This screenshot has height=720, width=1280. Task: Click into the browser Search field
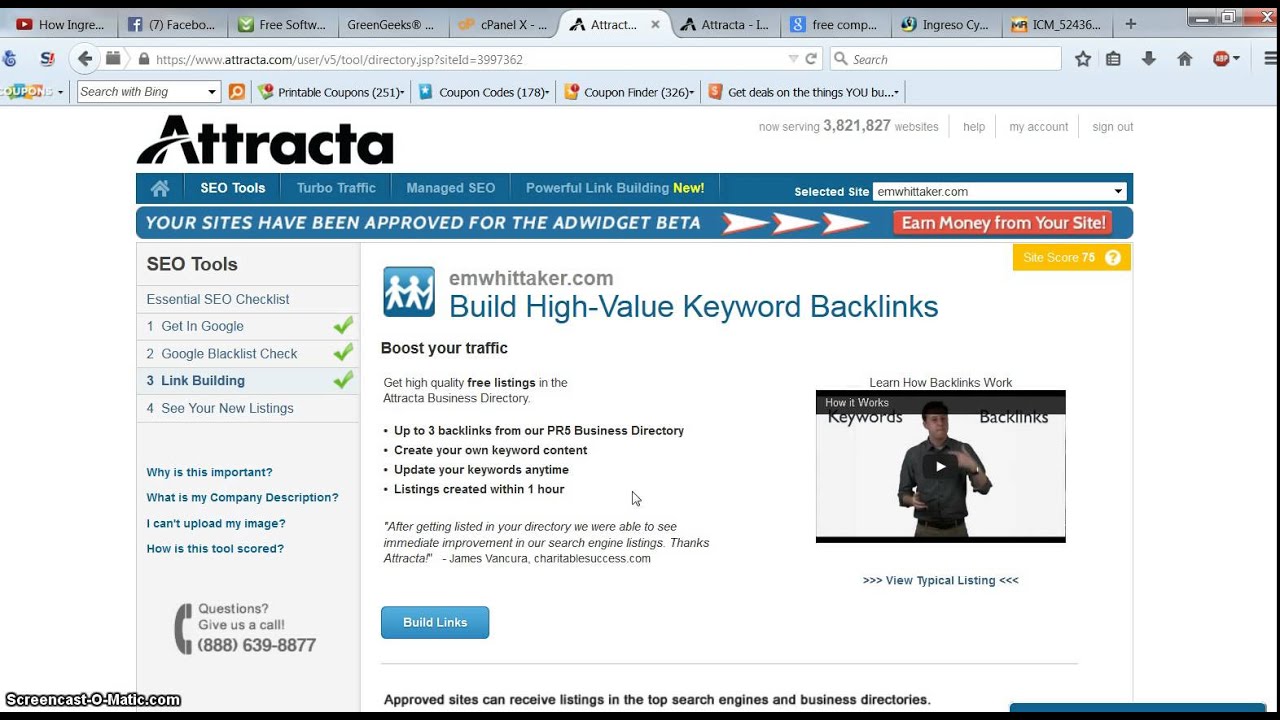pos(945,59)
